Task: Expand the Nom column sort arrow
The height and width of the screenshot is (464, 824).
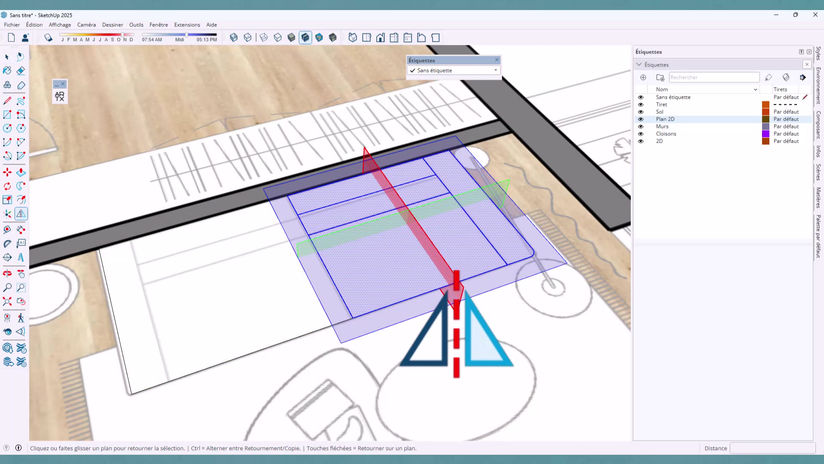Action: click(755, 90)
